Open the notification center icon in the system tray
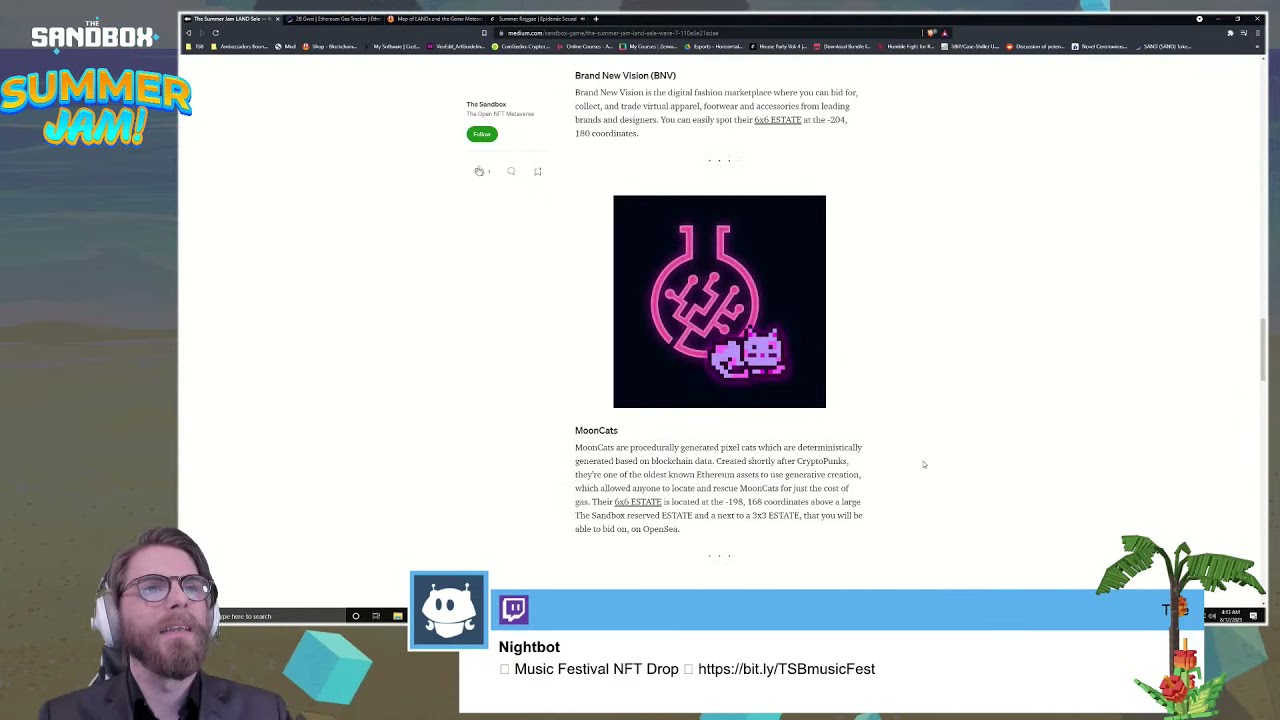The width and height of the screenshot is (1280, 720). pos(1254,616)
